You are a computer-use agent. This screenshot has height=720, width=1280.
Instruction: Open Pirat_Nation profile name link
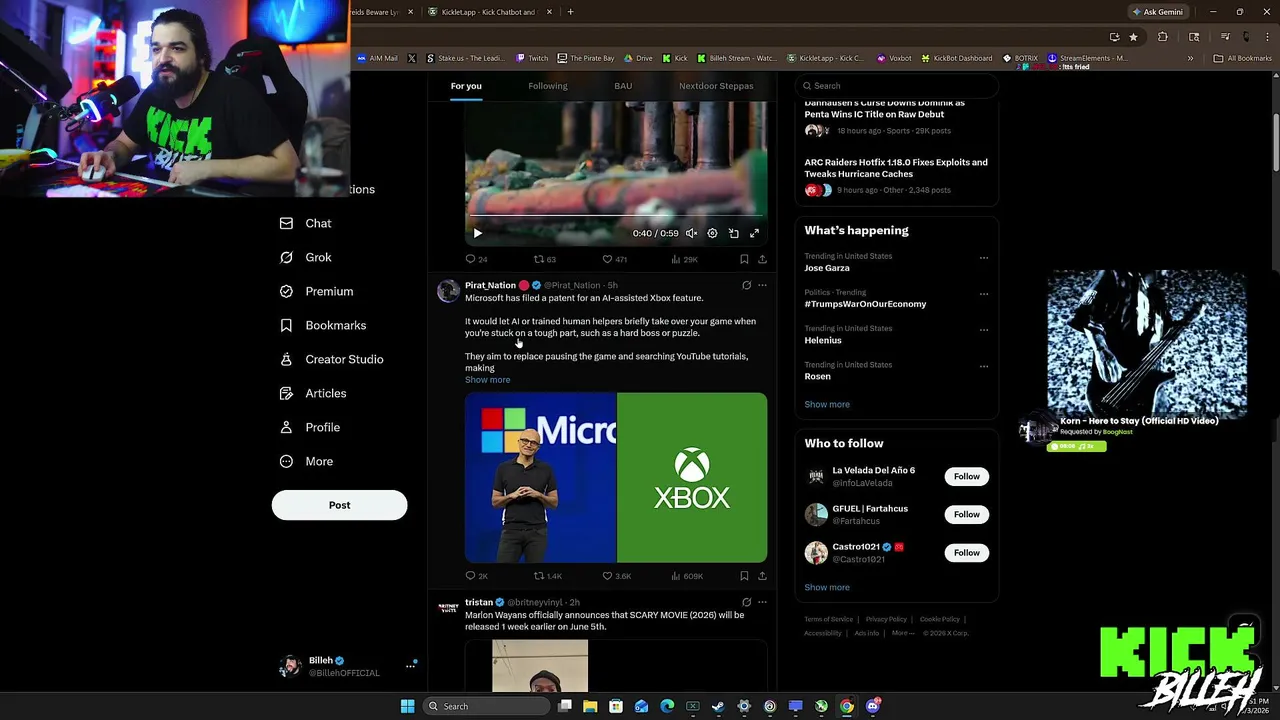click(490, 285)
